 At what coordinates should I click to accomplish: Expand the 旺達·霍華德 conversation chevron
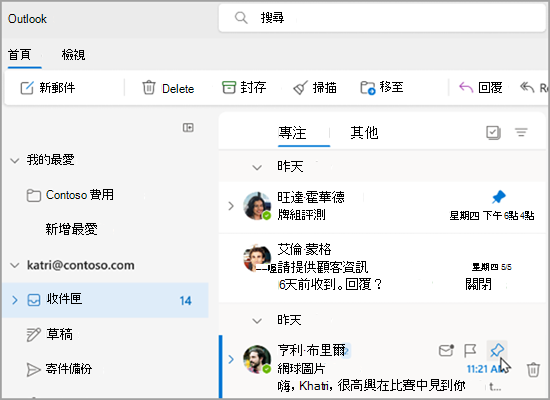[x=231, y=206]
